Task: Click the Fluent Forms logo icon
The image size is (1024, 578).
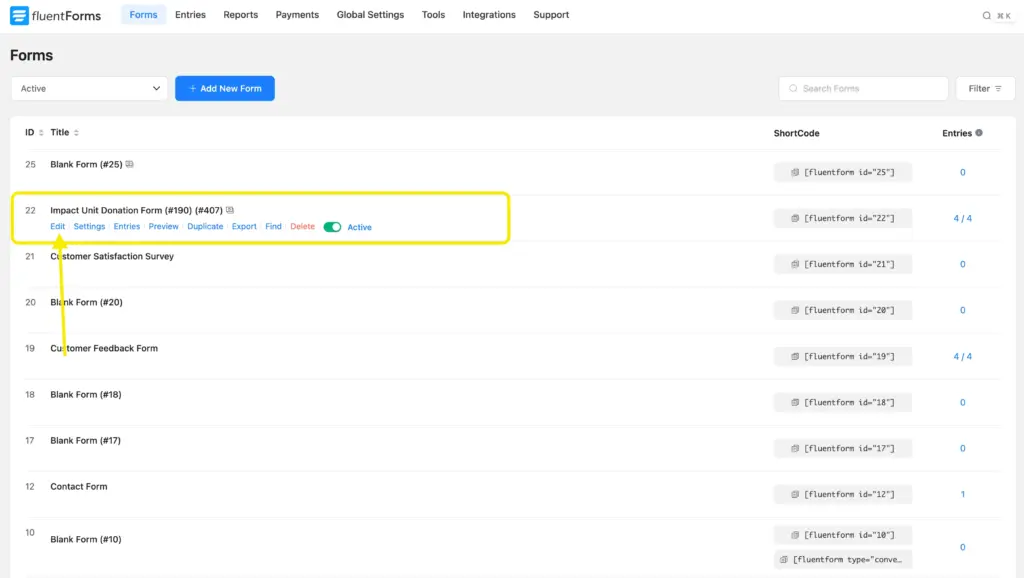Action: (x=19, y=16)
